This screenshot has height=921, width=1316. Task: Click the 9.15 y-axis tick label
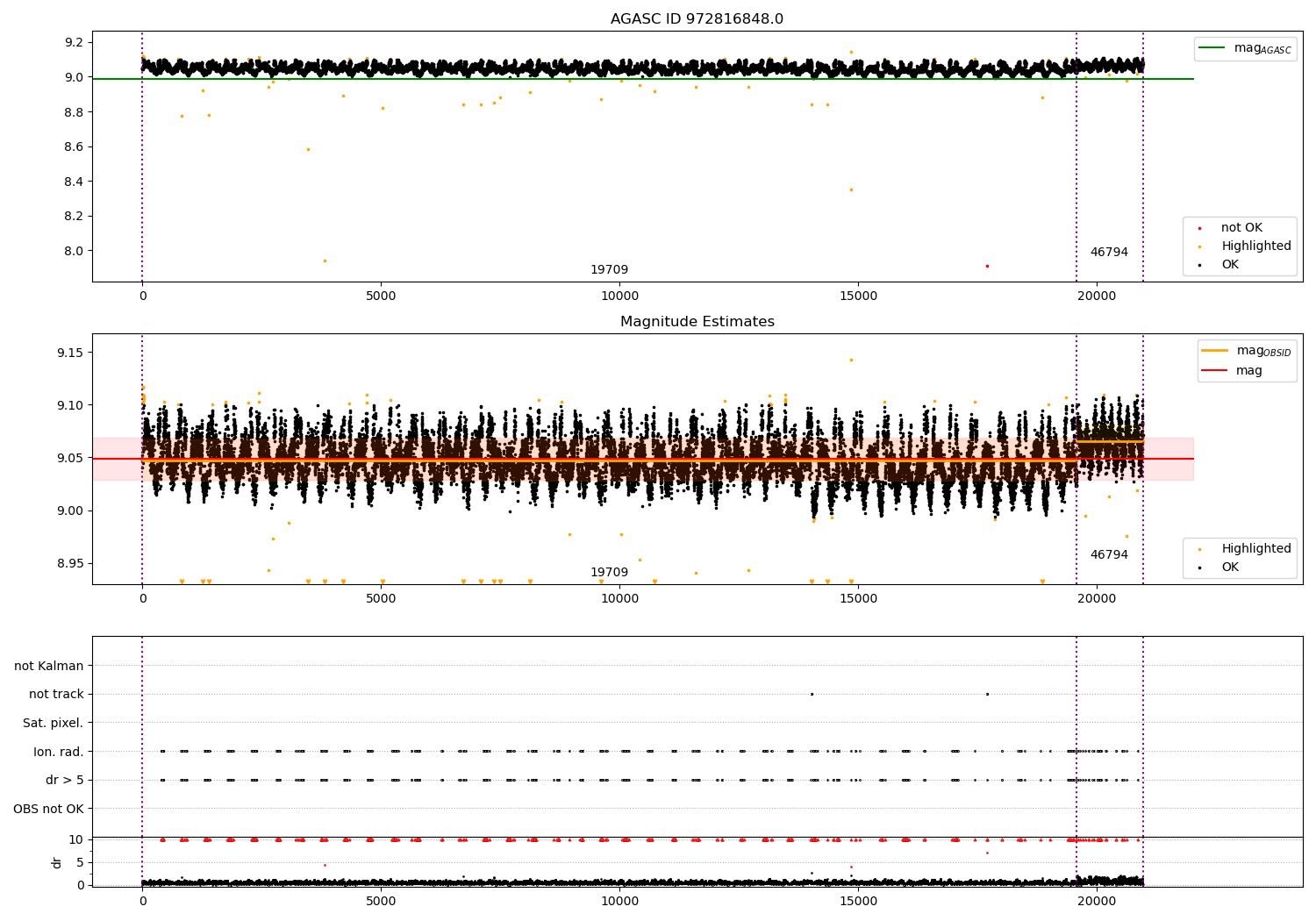(71, 353)
